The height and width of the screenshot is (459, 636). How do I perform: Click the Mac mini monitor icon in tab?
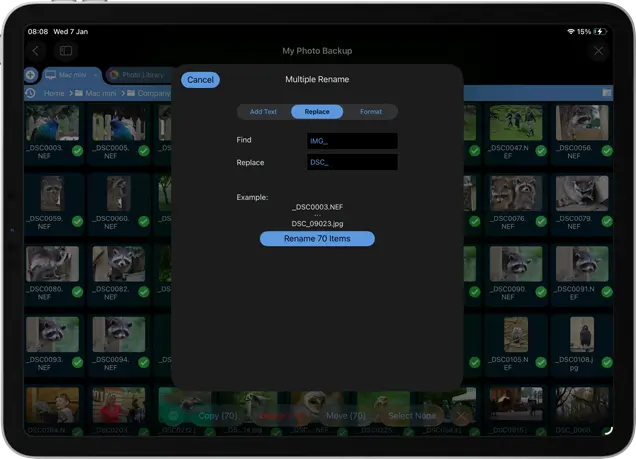51,75
